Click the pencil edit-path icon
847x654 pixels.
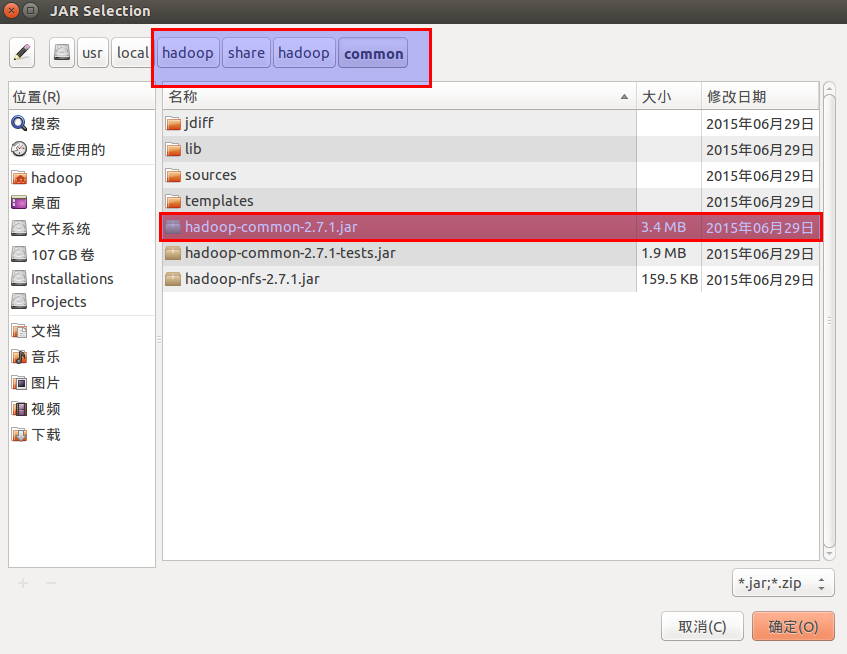(22, 53)
